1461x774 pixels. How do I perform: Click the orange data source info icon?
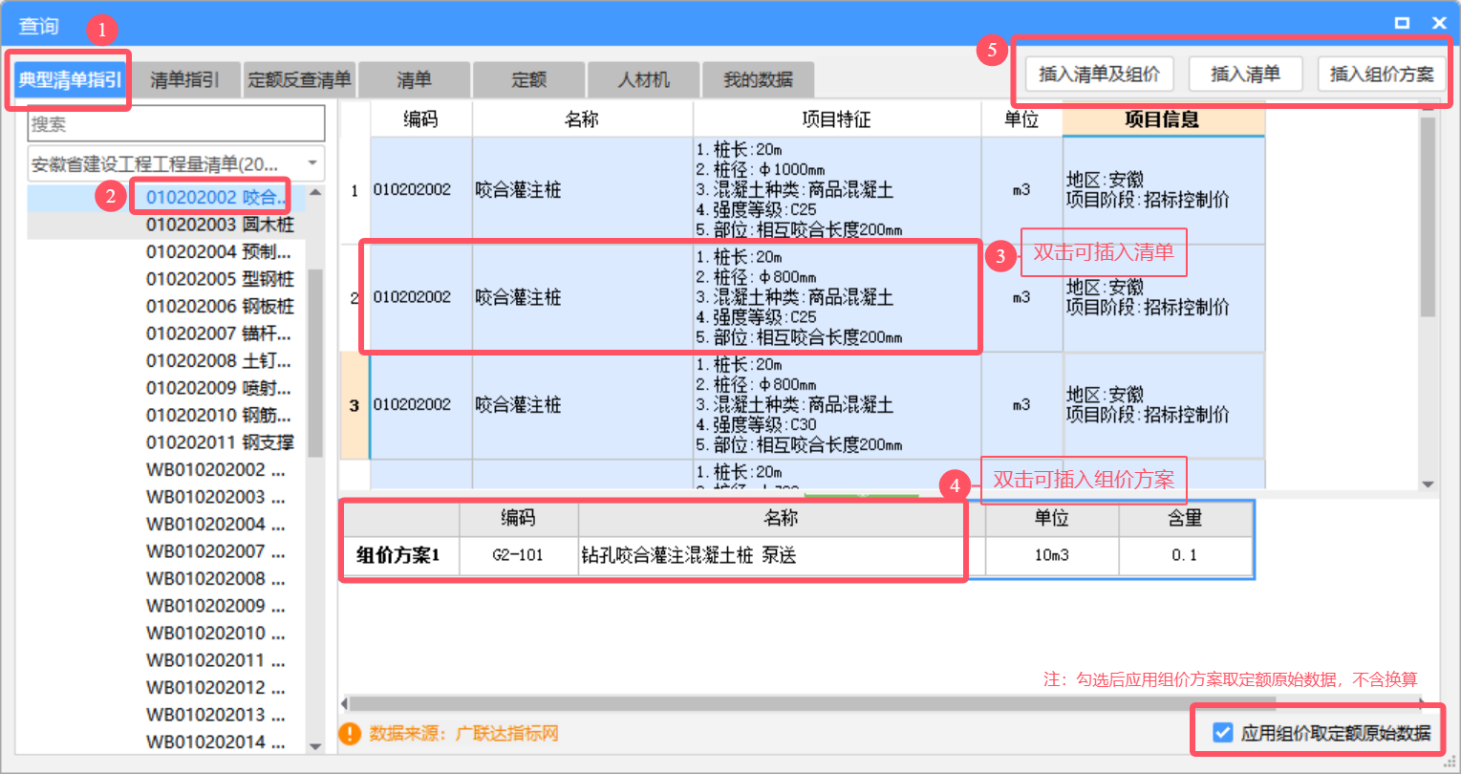coord(349,734)
